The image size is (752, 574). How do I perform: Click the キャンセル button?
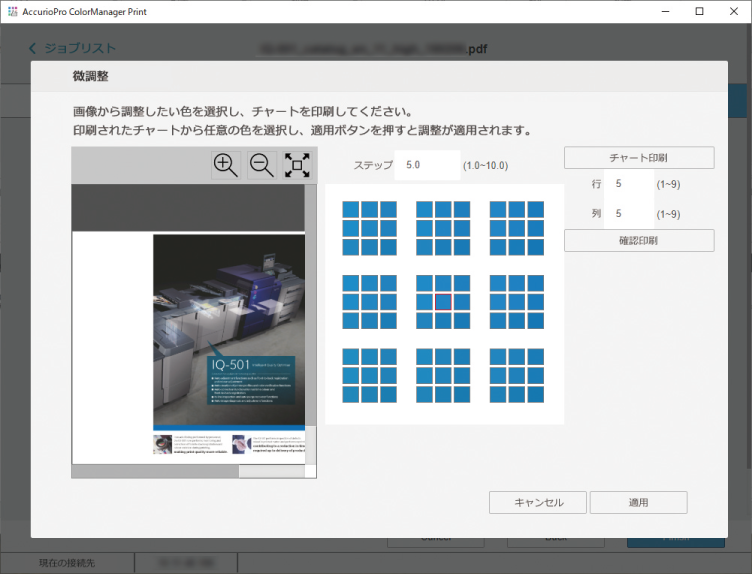click(537, 502)
